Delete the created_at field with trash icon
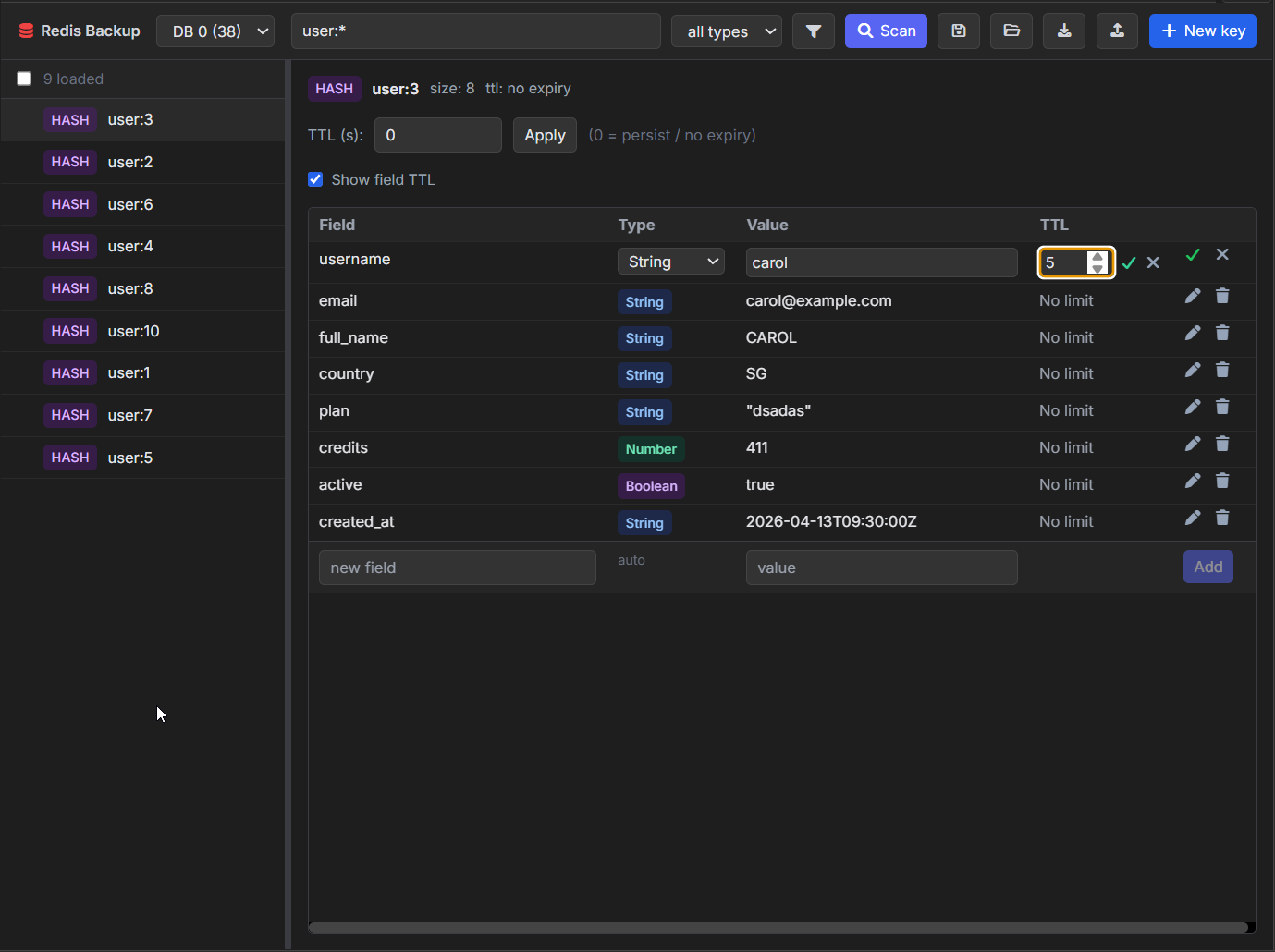1275x952 pixels. point(1222,518)
